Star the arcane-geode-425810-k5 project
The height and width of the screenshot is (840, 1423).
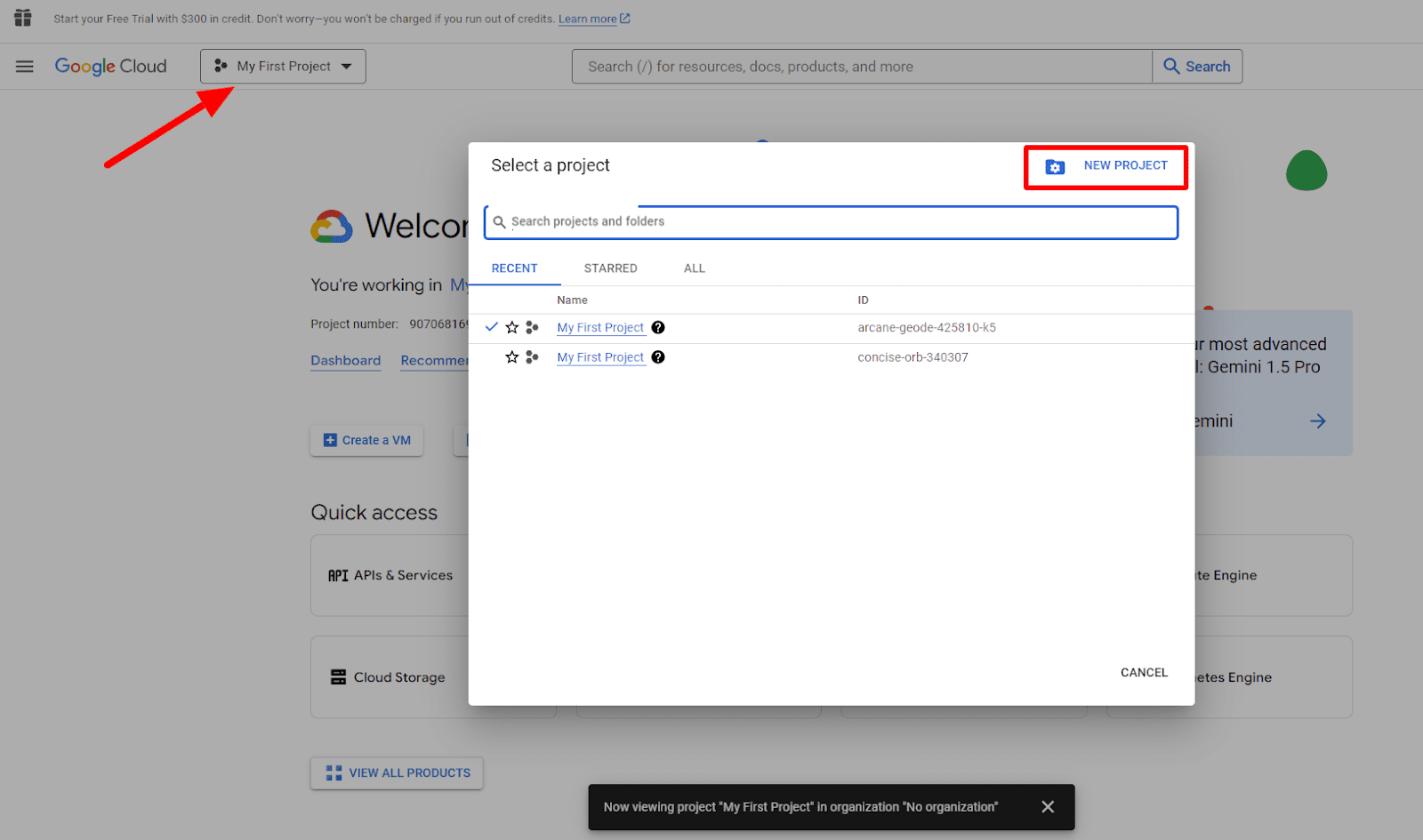(x=512, y=328)
